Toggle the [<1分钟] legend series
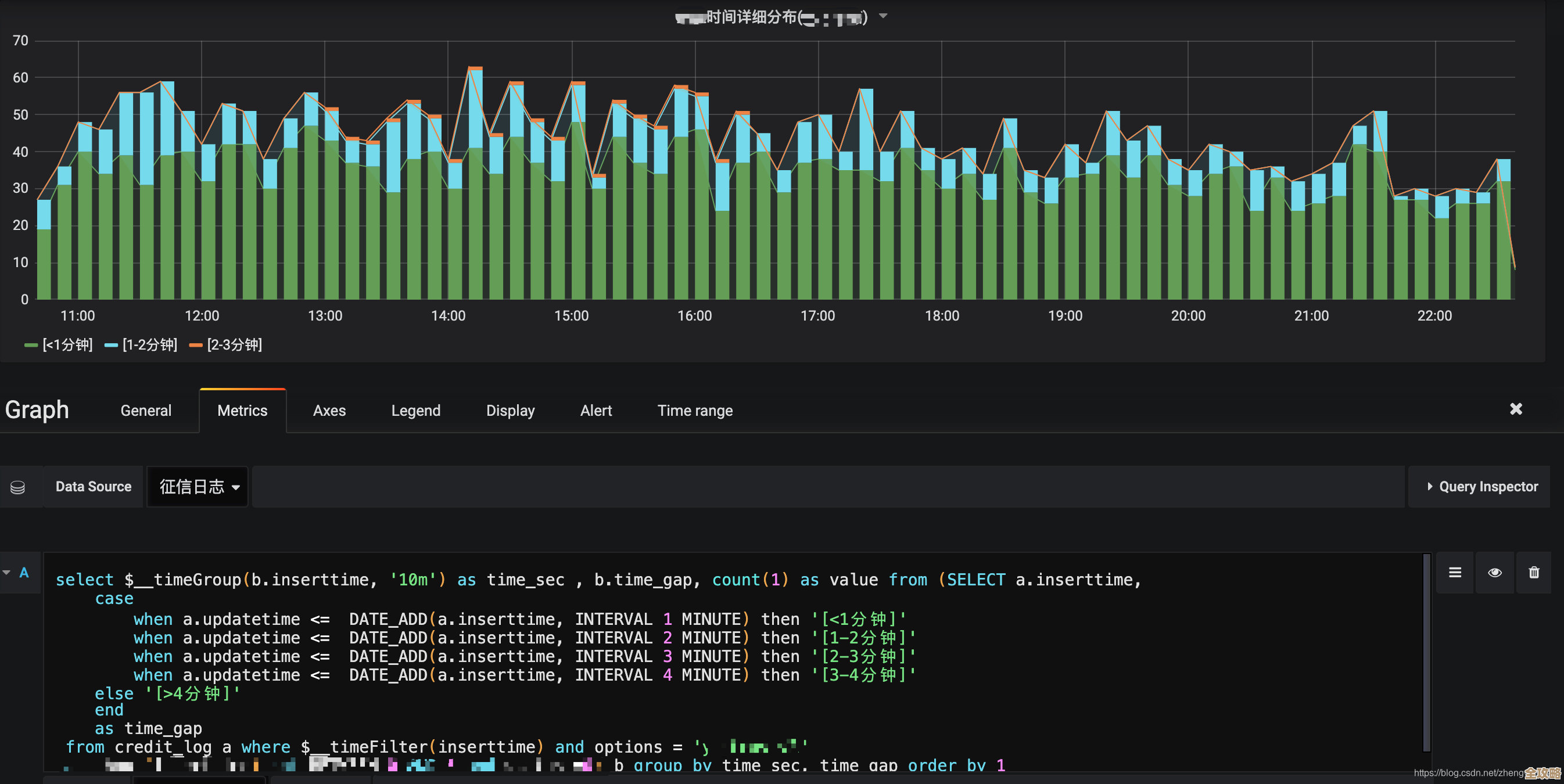Screen dimensions: 1564x784 pos(67,344)
